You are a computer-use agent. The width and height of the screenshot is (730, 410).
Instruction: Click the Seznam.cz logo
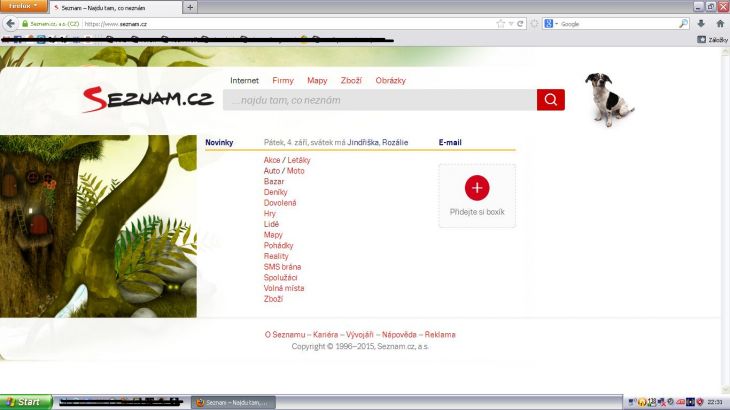click(148, 99)
